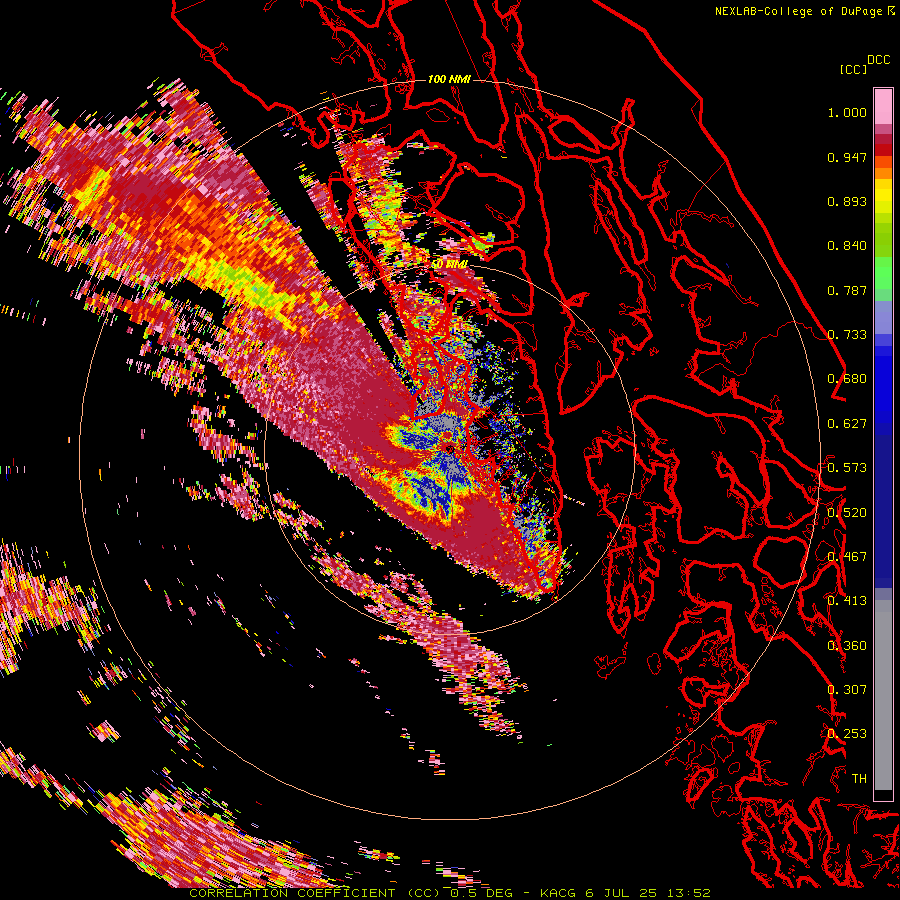Click the 0.520 legend value
The image size is (900, 900).
point(847,513)
